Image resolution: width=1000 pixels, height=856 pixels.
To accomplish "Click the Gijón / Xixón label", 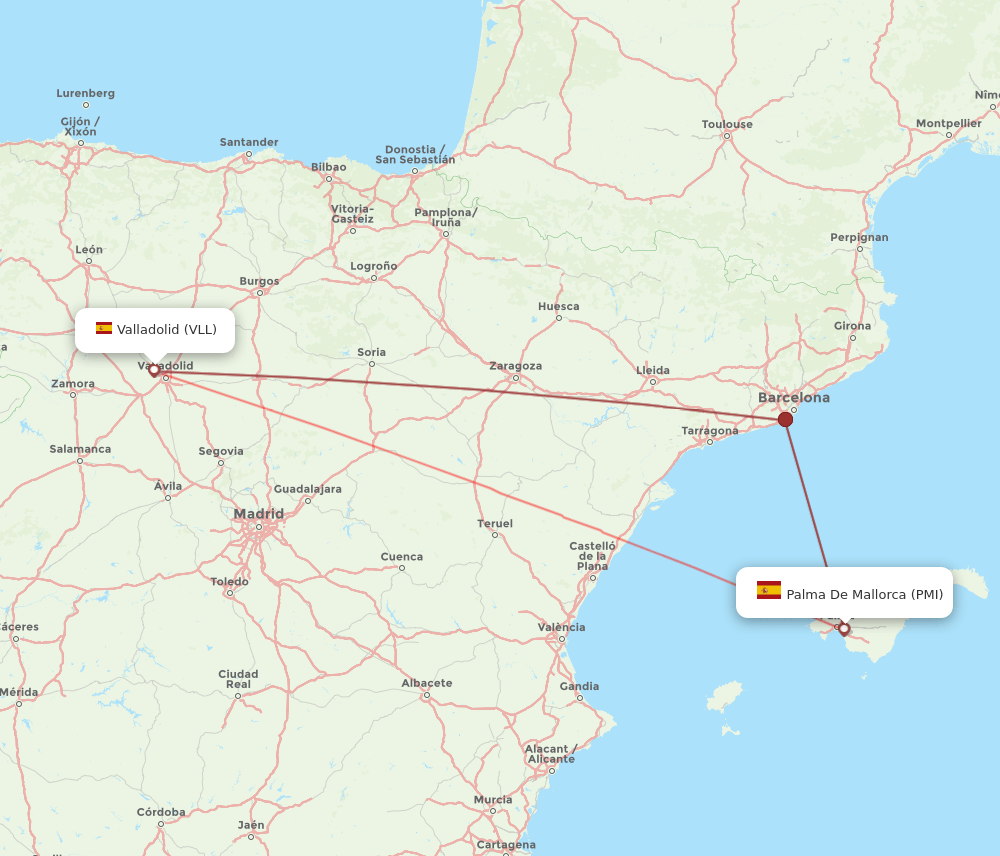I will tap(80, 126).
